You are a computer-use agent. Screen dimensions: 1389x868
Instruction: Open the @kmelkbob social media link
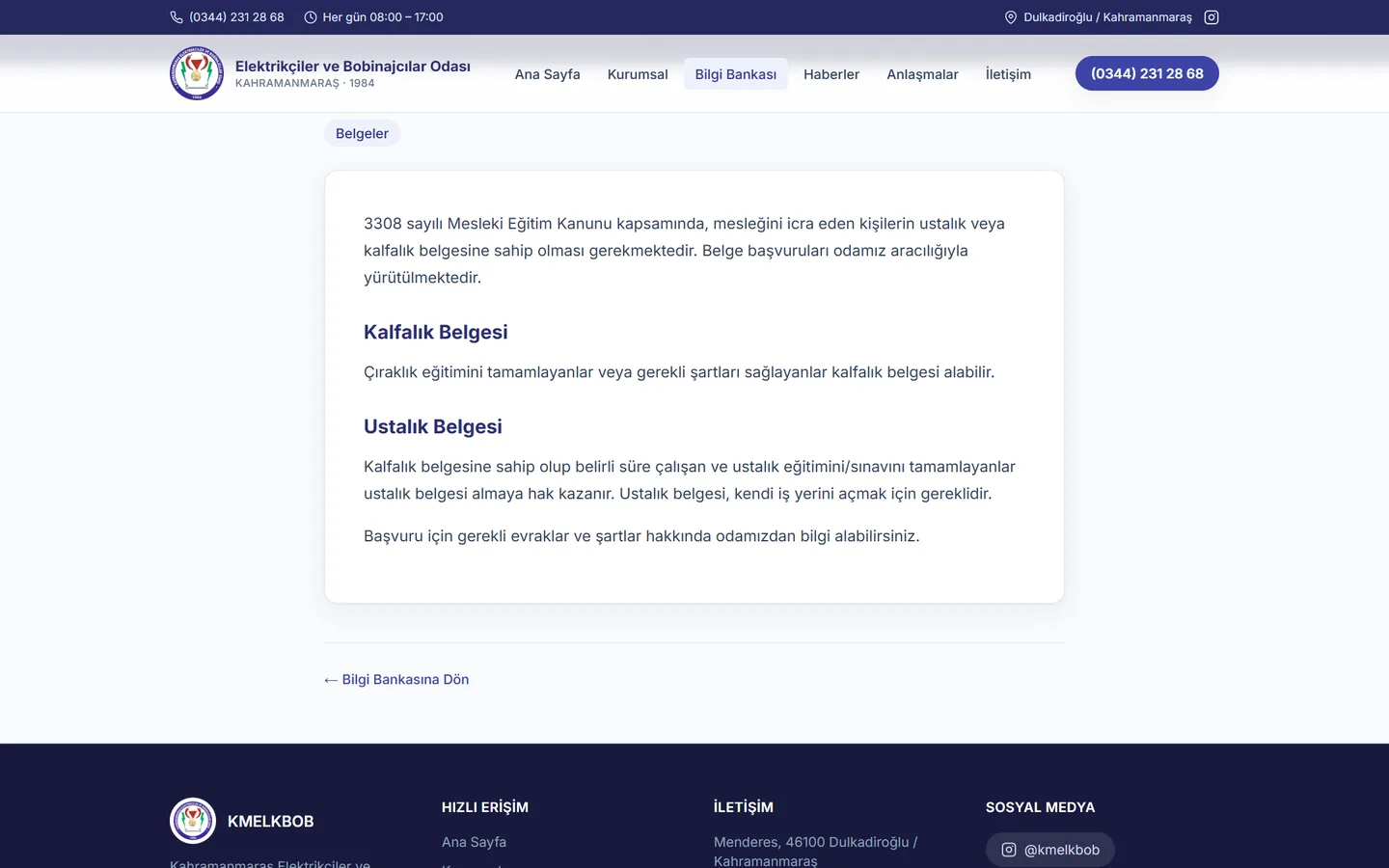click(1050, 850)
